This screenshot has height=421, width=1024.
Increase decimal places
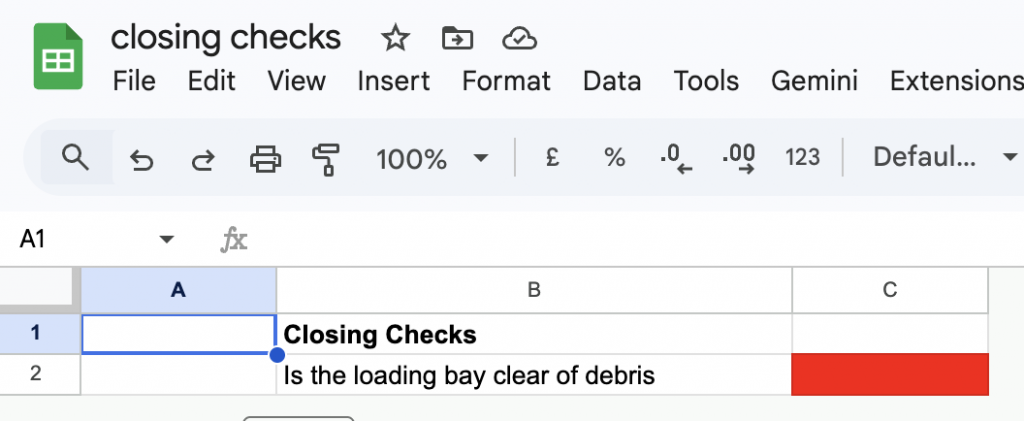(x=739, y=157)
